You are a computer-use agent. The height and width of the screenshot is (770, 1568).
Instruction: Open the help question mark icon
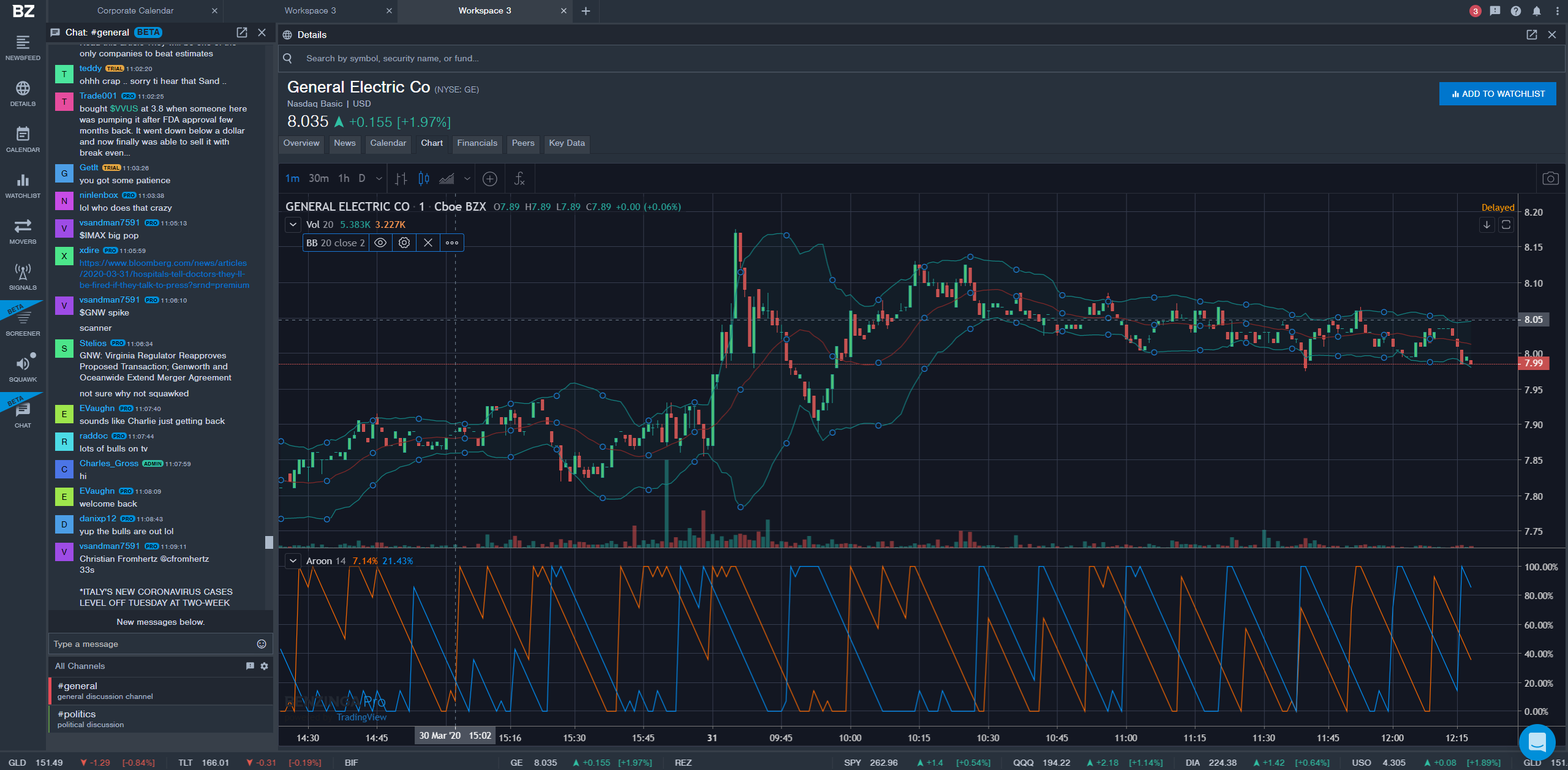(x=1516, y=11)
